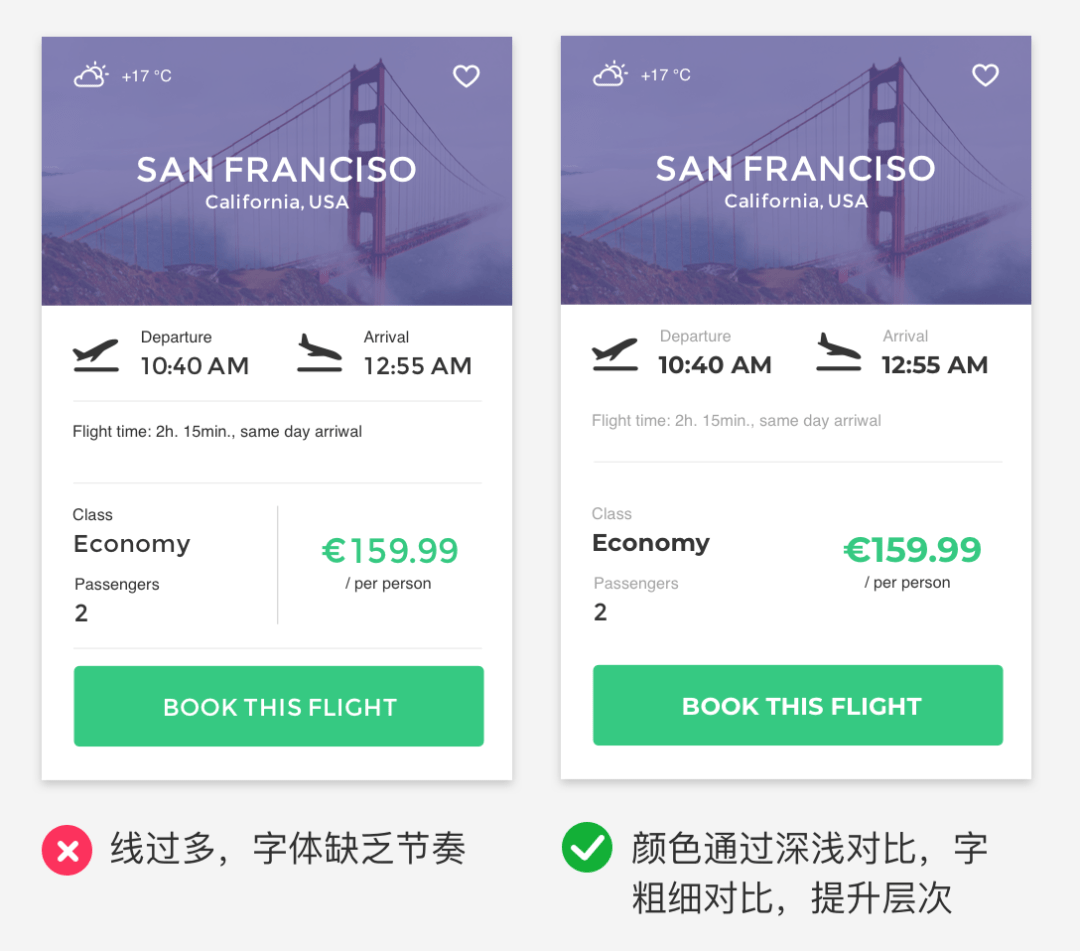
Task: Click the bold Economy class text on right card
Action: (651, 543)
